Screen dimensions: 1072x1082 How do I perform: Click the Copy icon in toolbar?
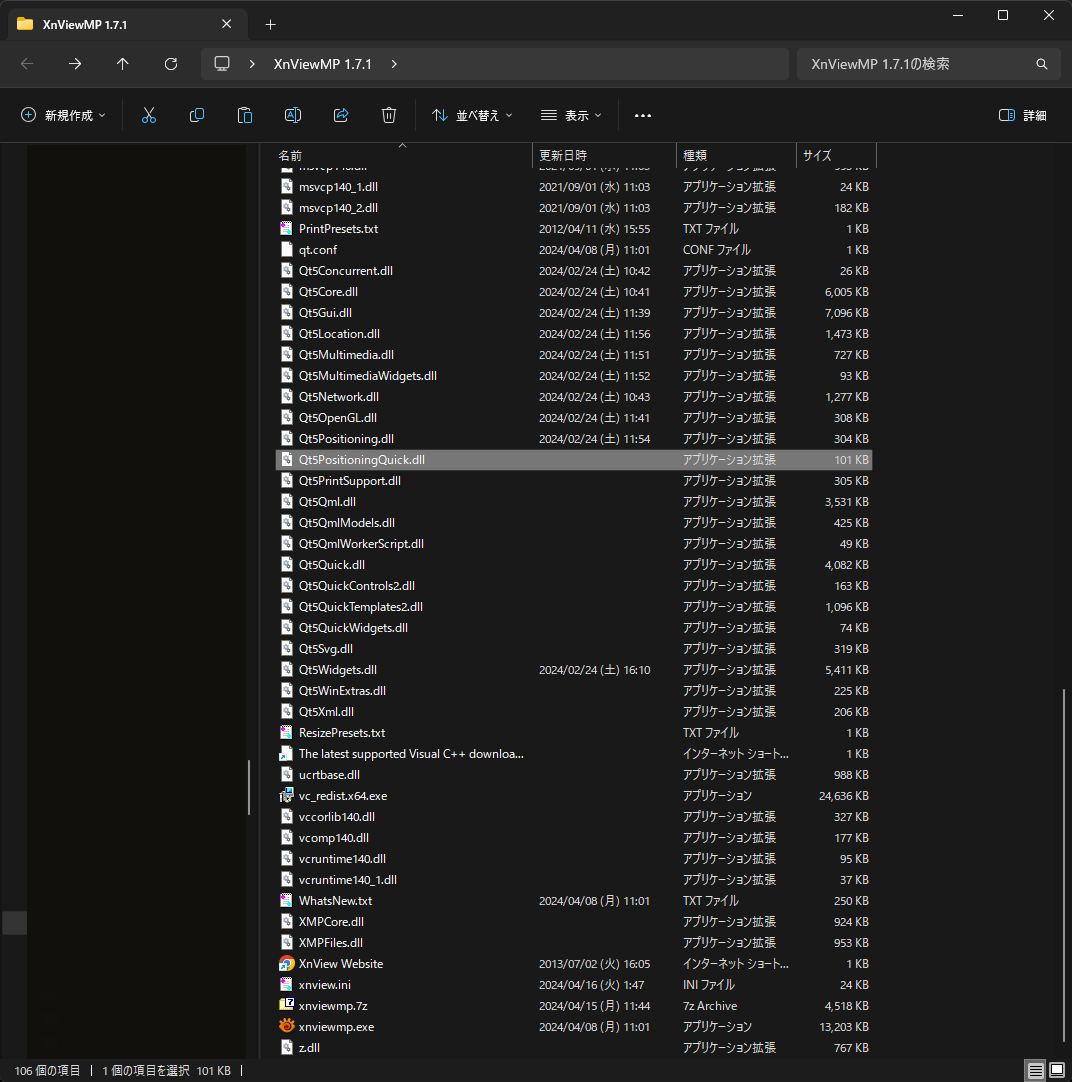pos(197,116)
